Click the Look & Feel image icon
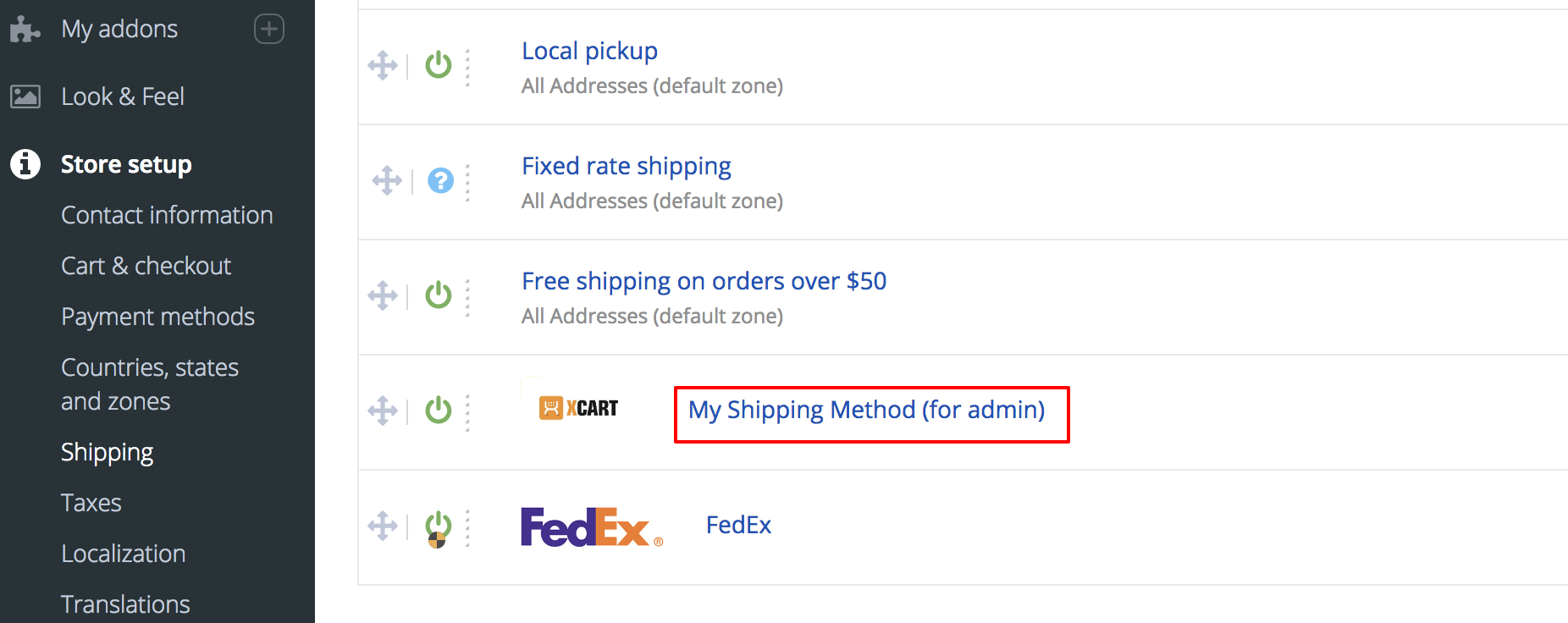Viewport: 1568px width, 623px height. point(25,96)
